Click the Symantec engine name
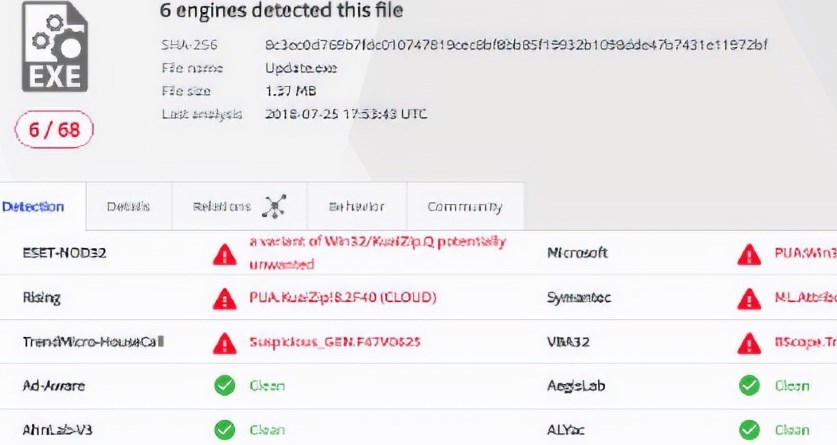This screenshot has width=837, height=445. click(x=579, y=298)
